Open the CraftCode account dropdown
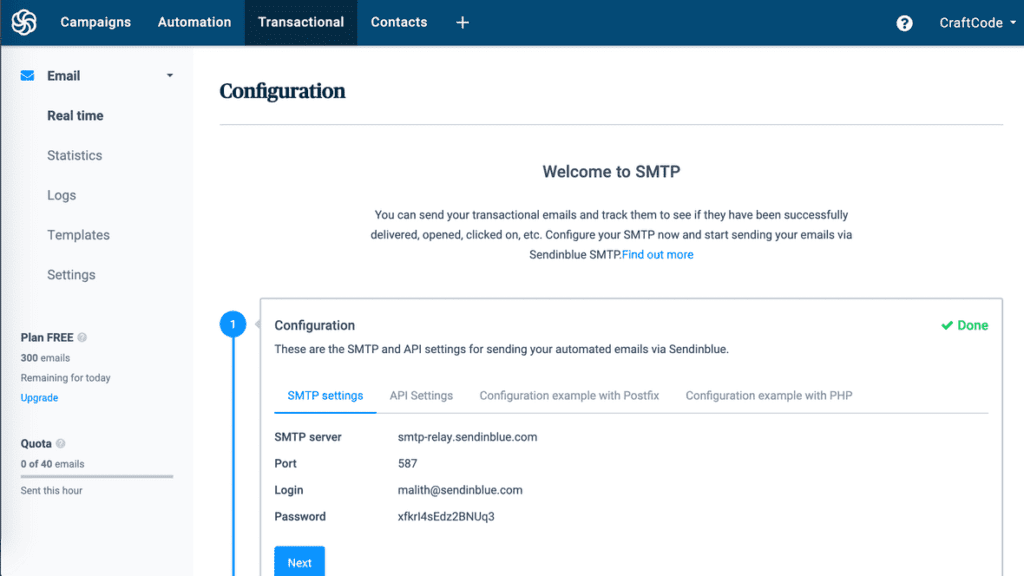The width and height of the screenshot is (1024, 576). (978, 23)
